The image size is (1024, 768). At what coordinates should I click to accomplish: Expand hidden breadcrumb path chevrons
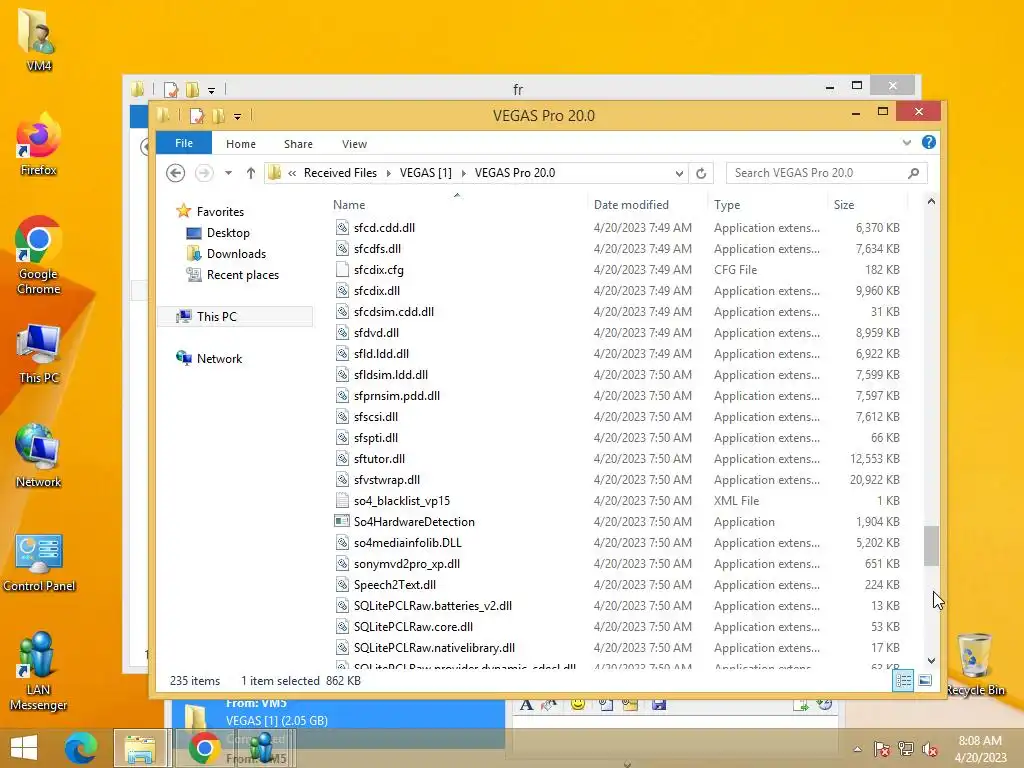(292, 173)
